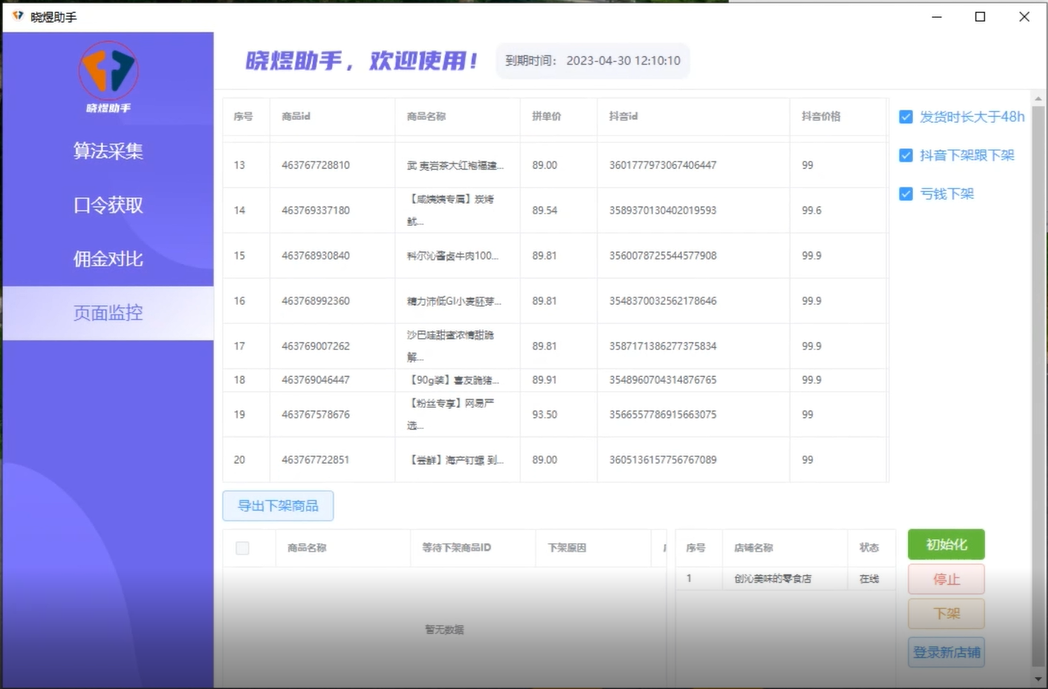
Task: Disable the 亏钱下架 checkbox
Action: click(906, 194)
